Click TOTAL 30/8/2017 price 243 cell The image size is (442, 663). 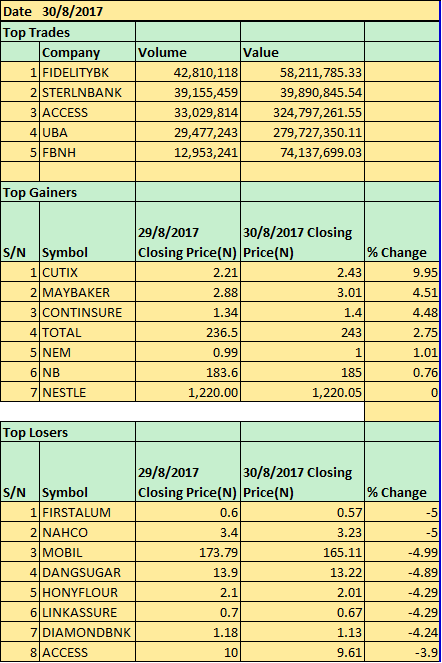pos(302,332)
